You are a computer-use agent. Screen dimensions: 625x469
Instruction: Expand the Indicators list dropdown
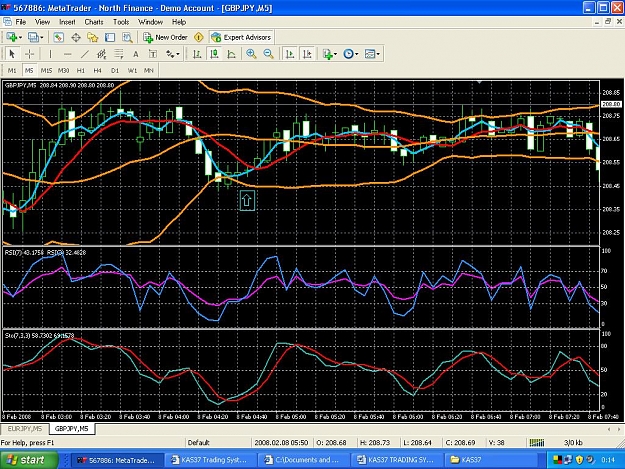tap(336, 54)
